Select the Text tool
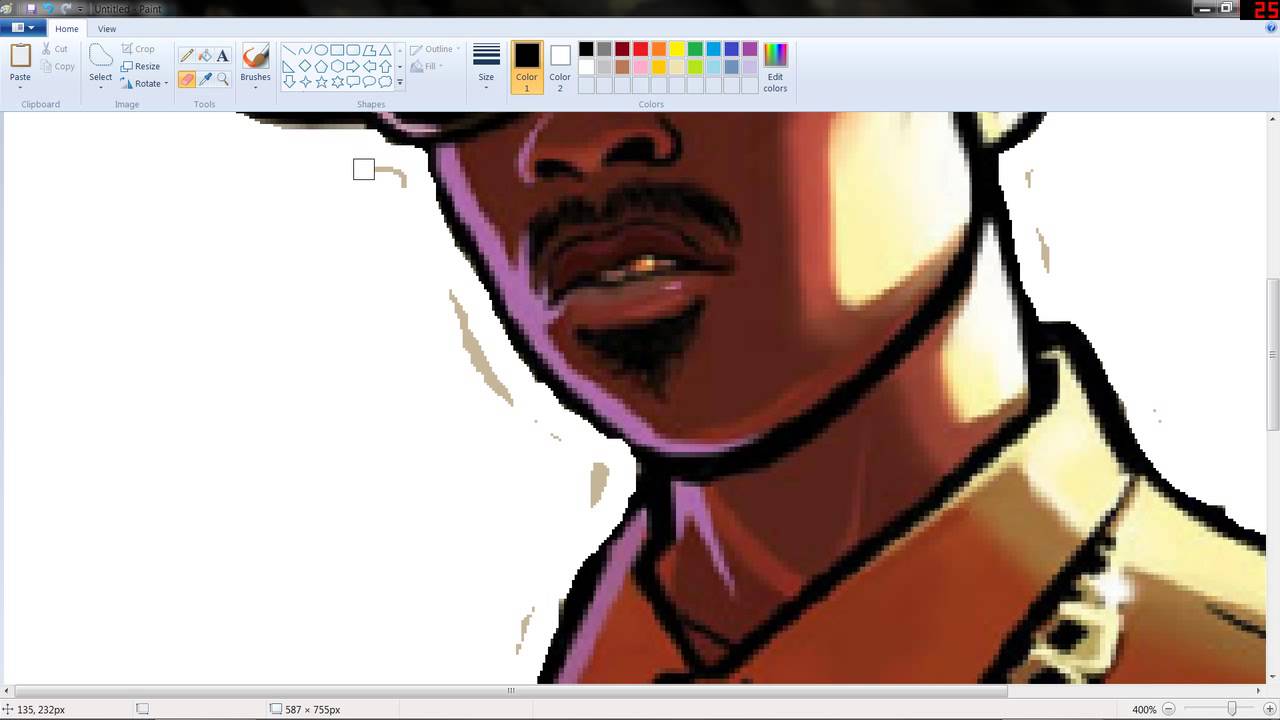This screenshot has height=720, width=1280. pos(223,56)
